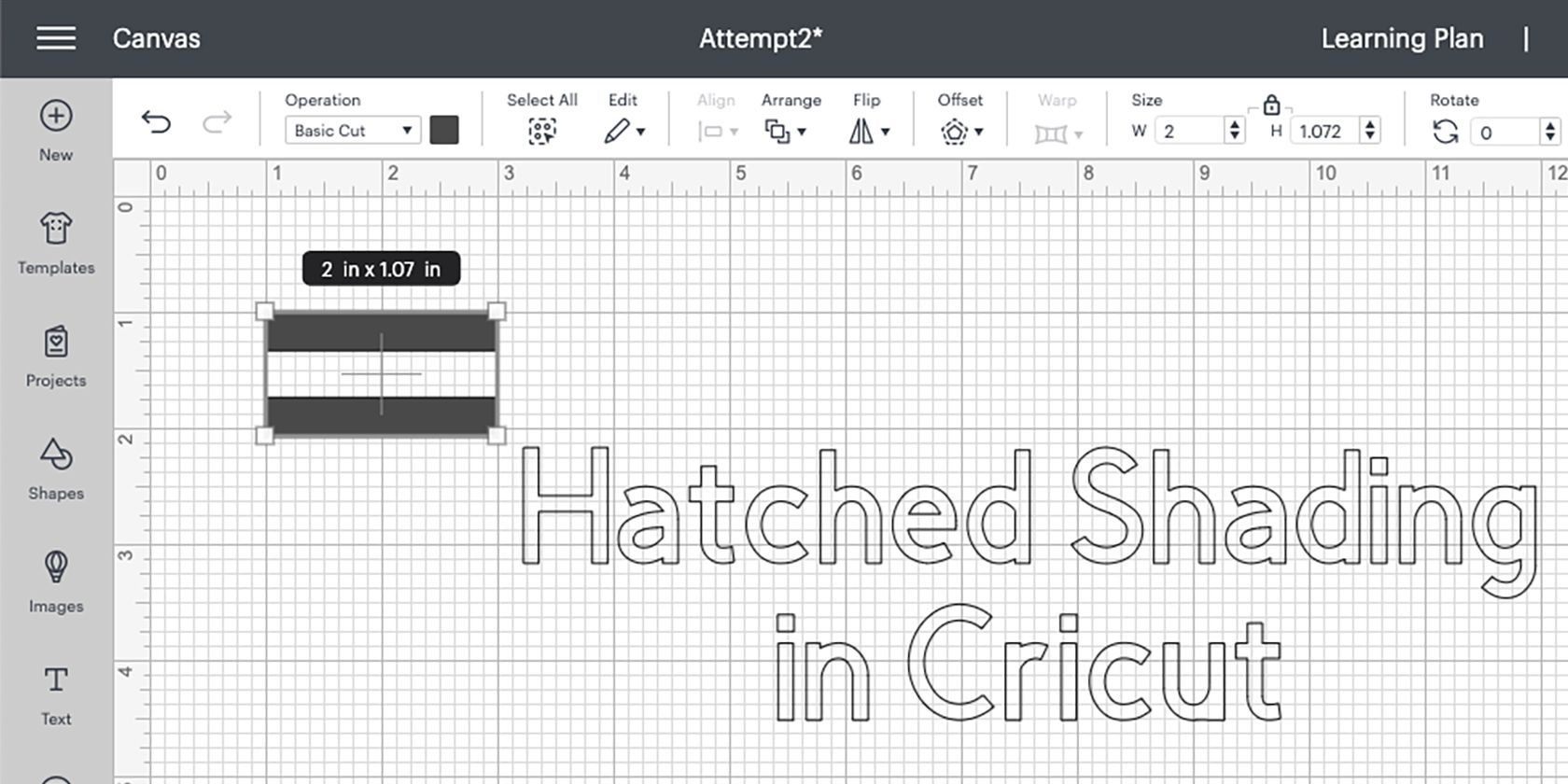Click the Height stepper arrows
The image size is (1568, 784).
point(1369,131)
